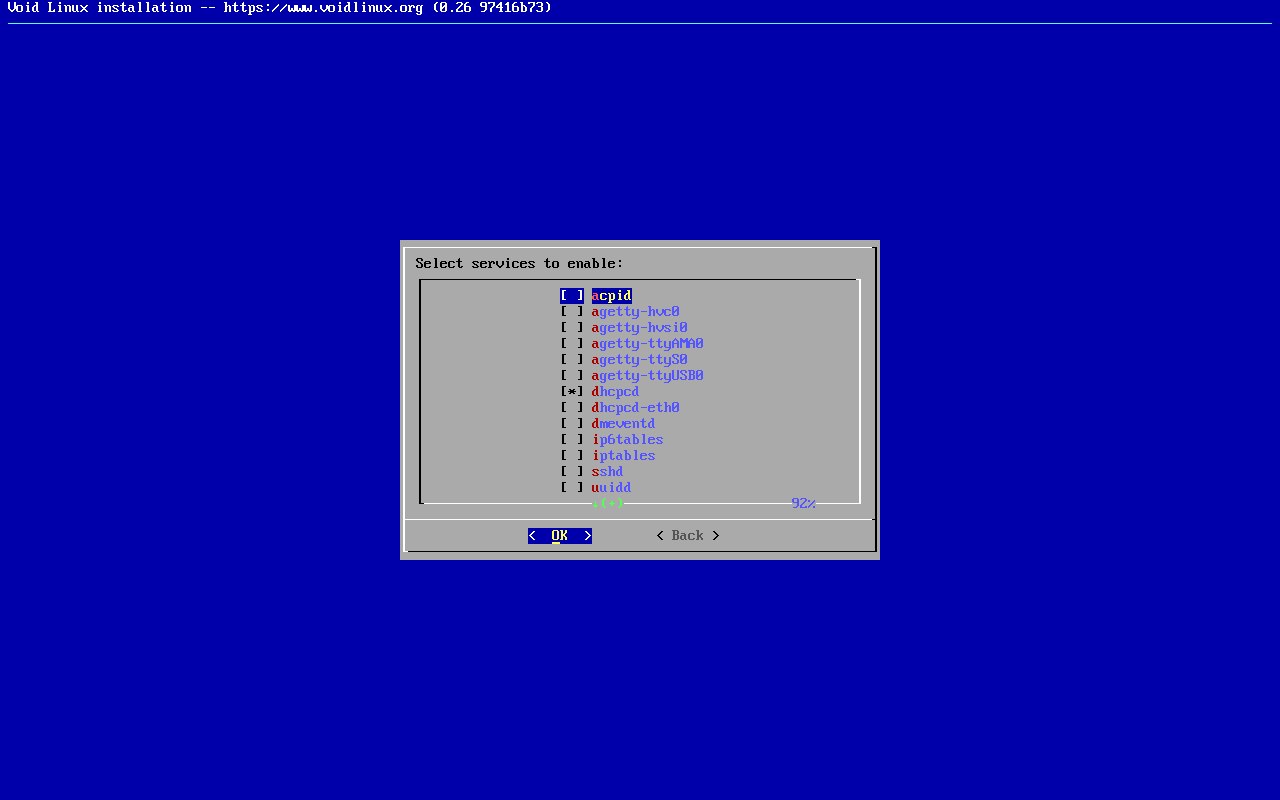This screenshot has height=800, width=1280.
Task: Check the box for agetty-hvc0
Action: 571,312
